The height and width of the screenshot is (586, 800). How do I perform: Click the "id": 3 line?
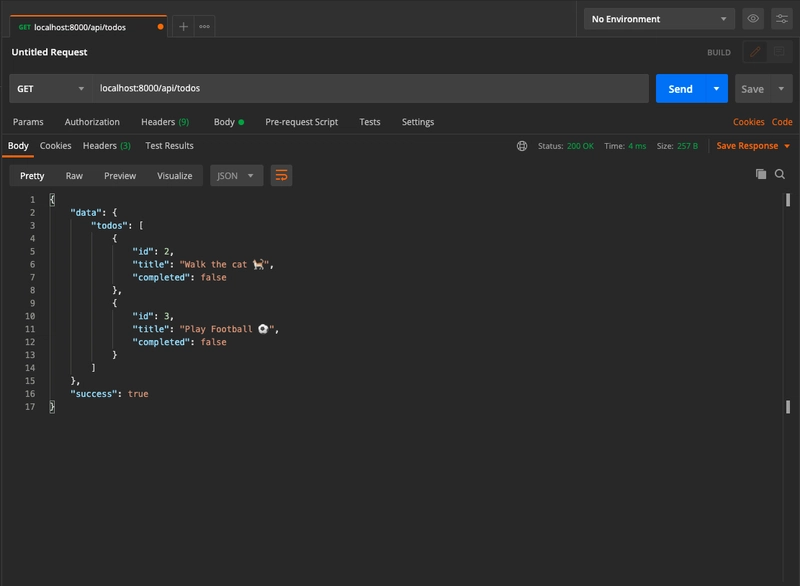[x=153, y=316]
